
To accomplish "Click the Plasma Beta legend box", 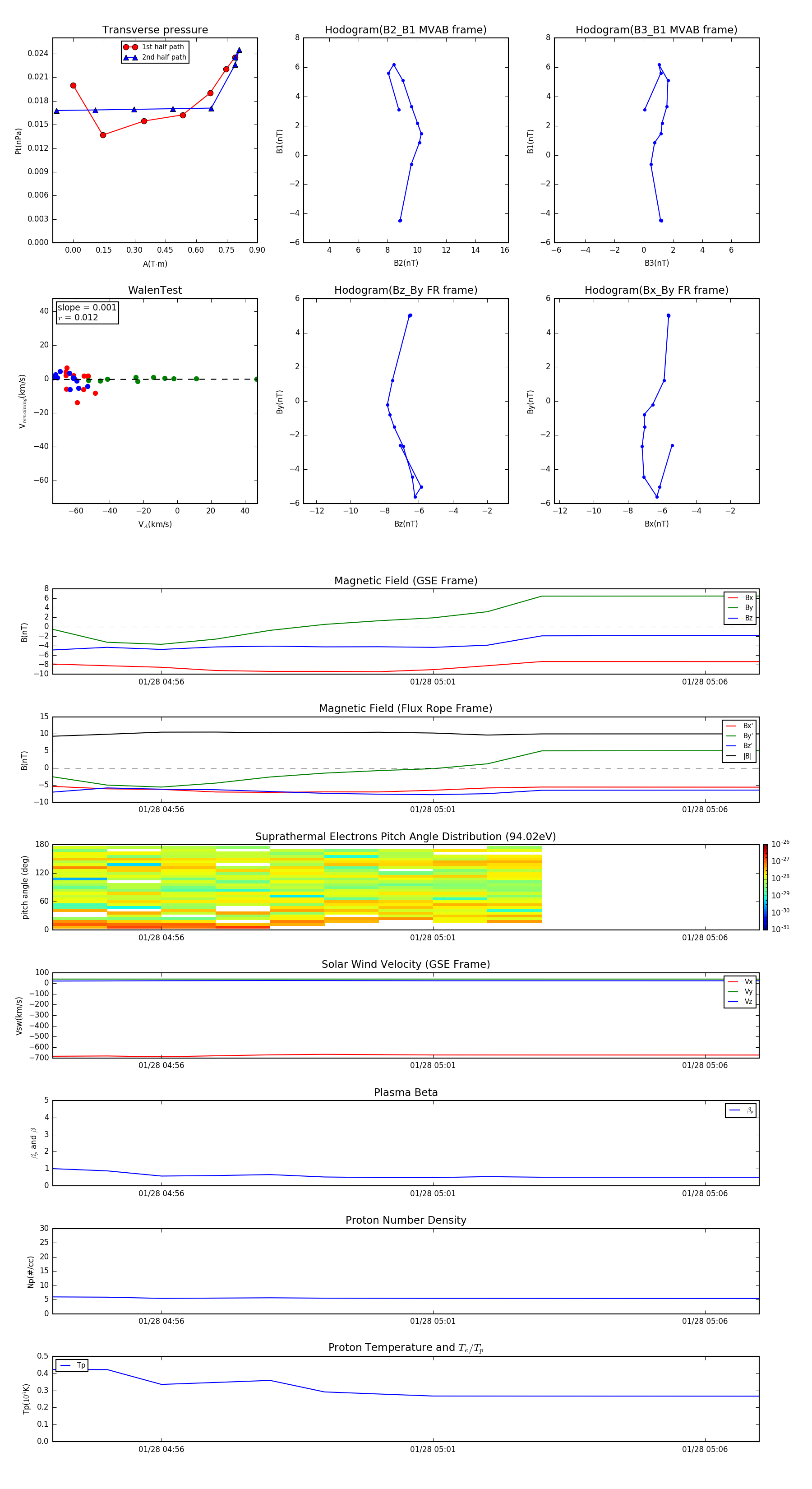I will [740, 1110].
